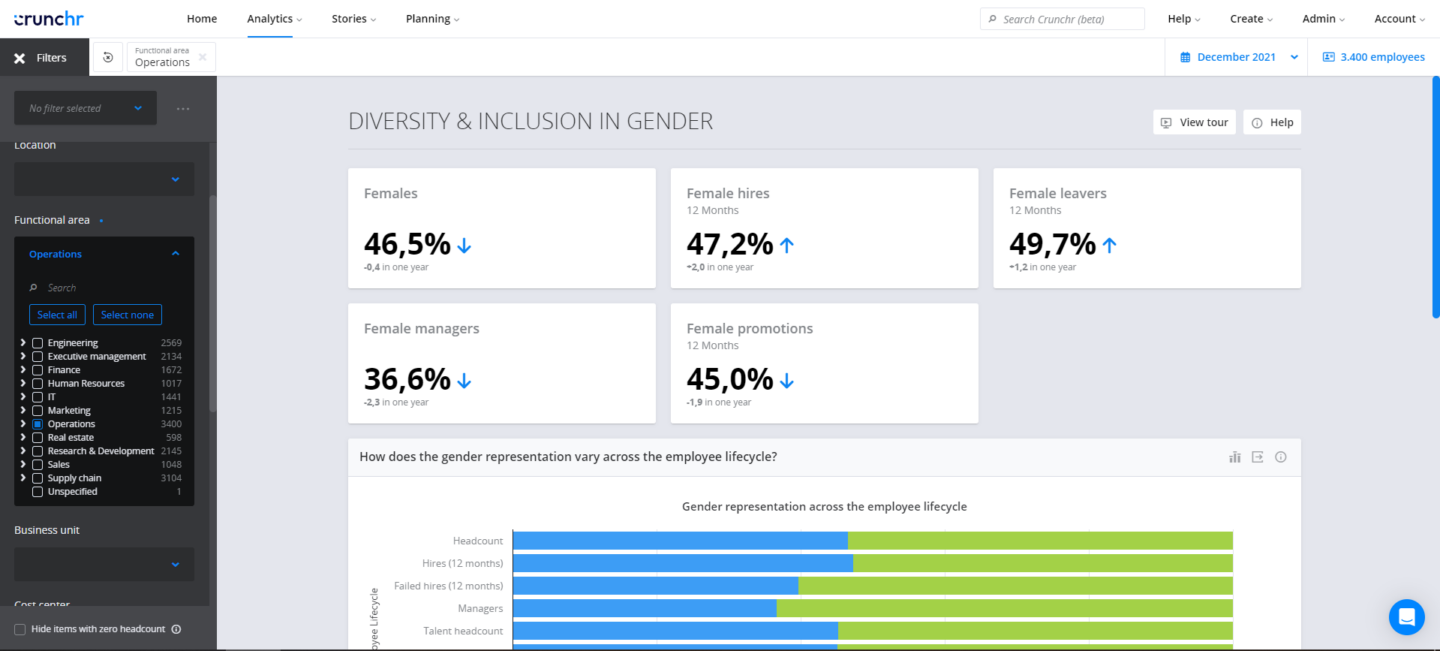Image resolution: width=1440 pixels, height=651 pixels.
Task: Click the info icon next to zero headcount
Action: (176, 629)
